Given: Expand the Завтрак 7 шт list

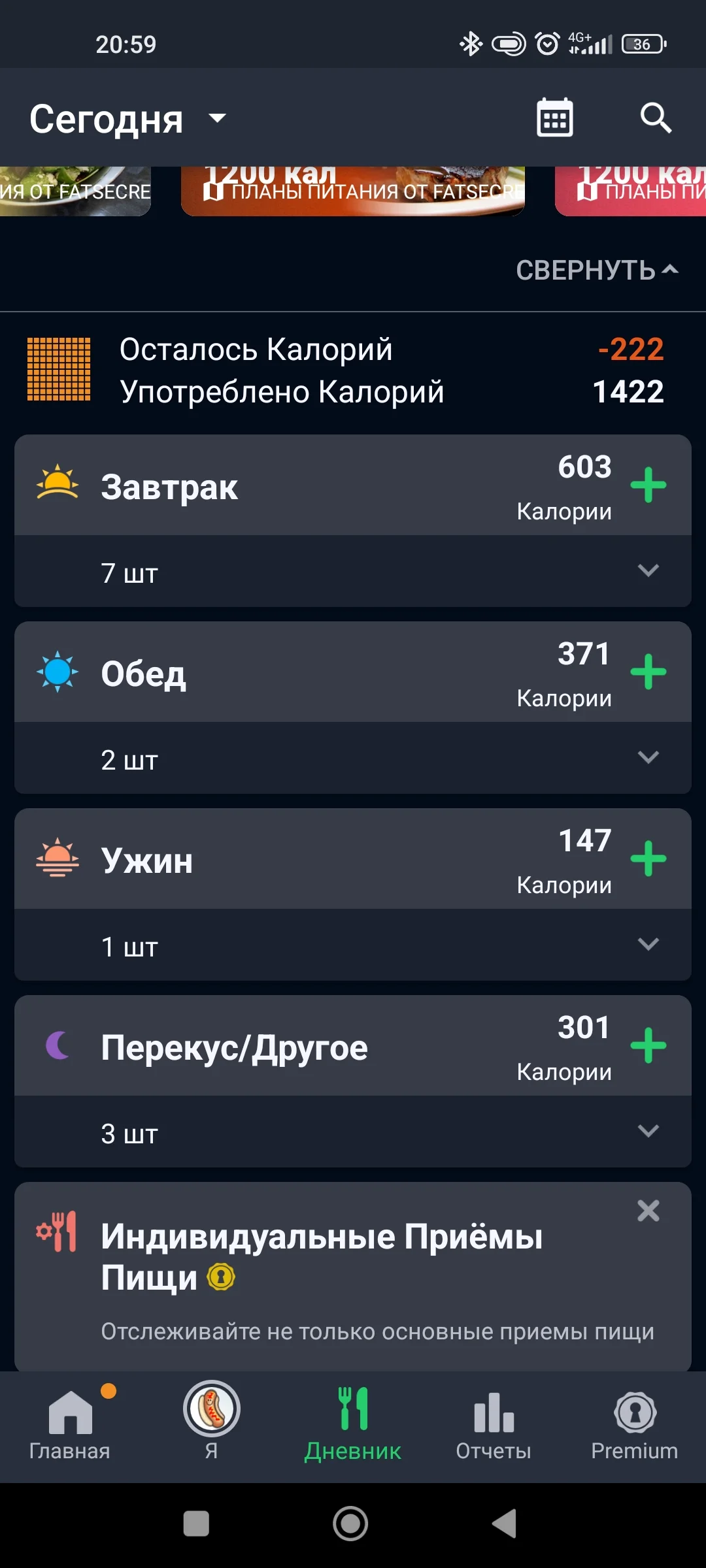Looking at the screenshot, I should 647,571.
